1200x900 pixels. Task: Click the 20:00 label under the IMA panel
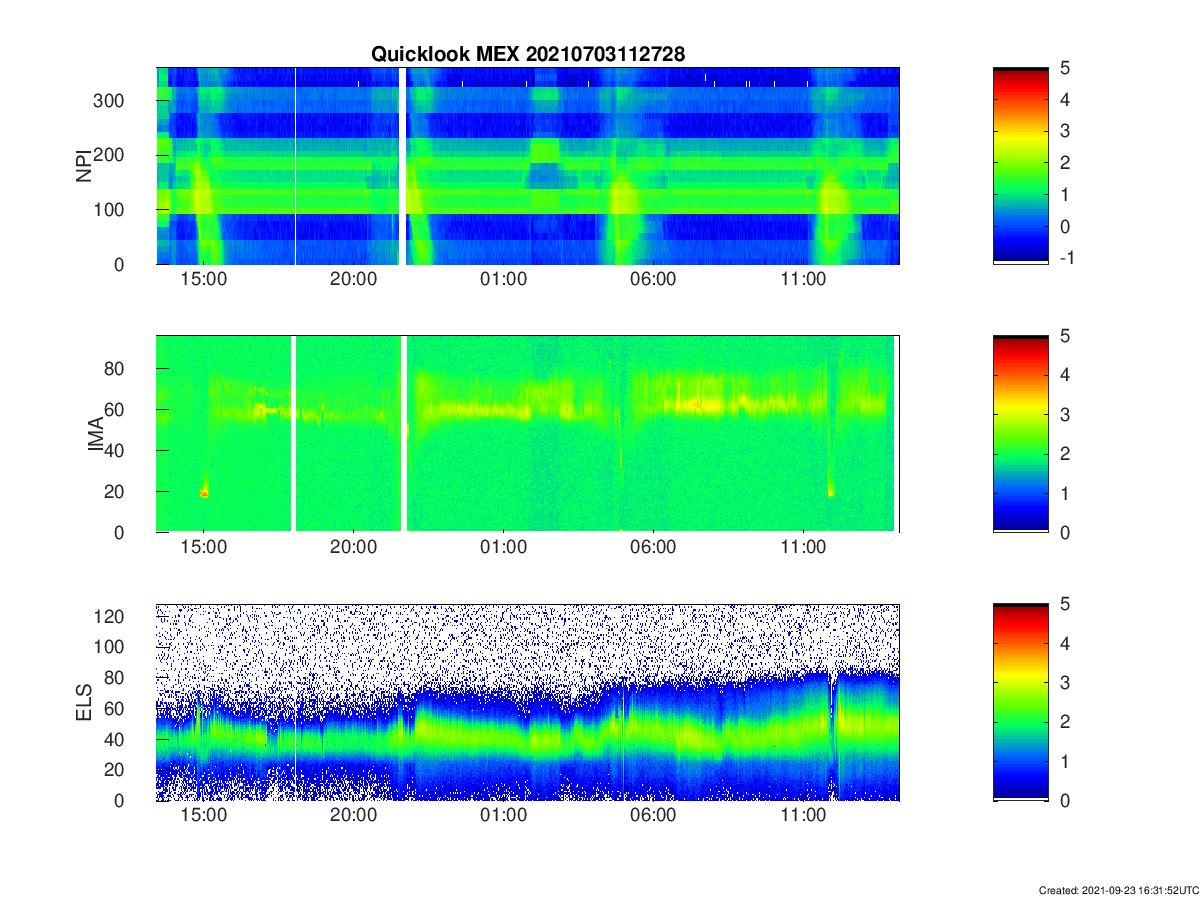coord(353,549)
